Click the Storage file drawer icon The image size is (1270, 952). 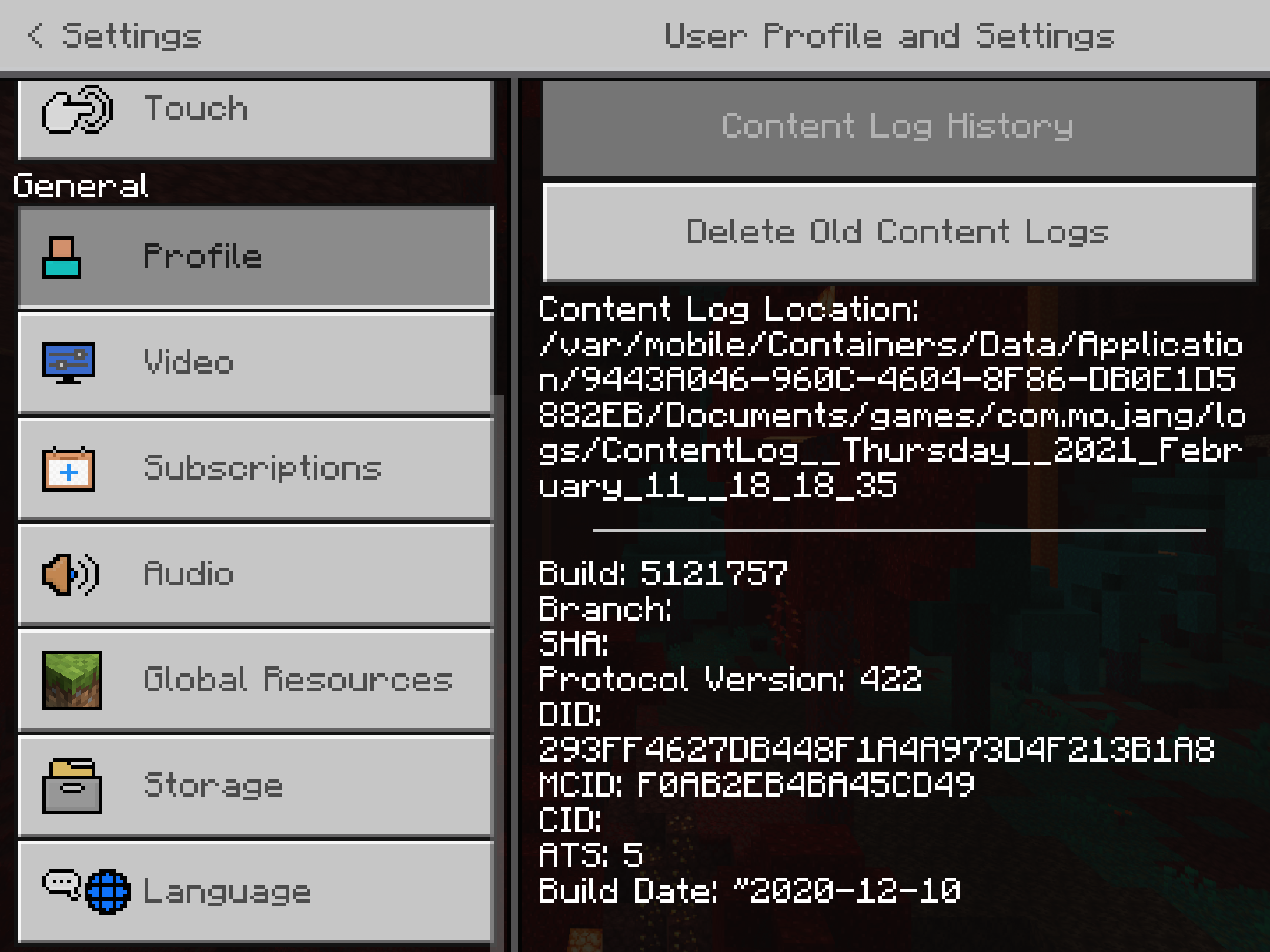click(x=72, y=786)
